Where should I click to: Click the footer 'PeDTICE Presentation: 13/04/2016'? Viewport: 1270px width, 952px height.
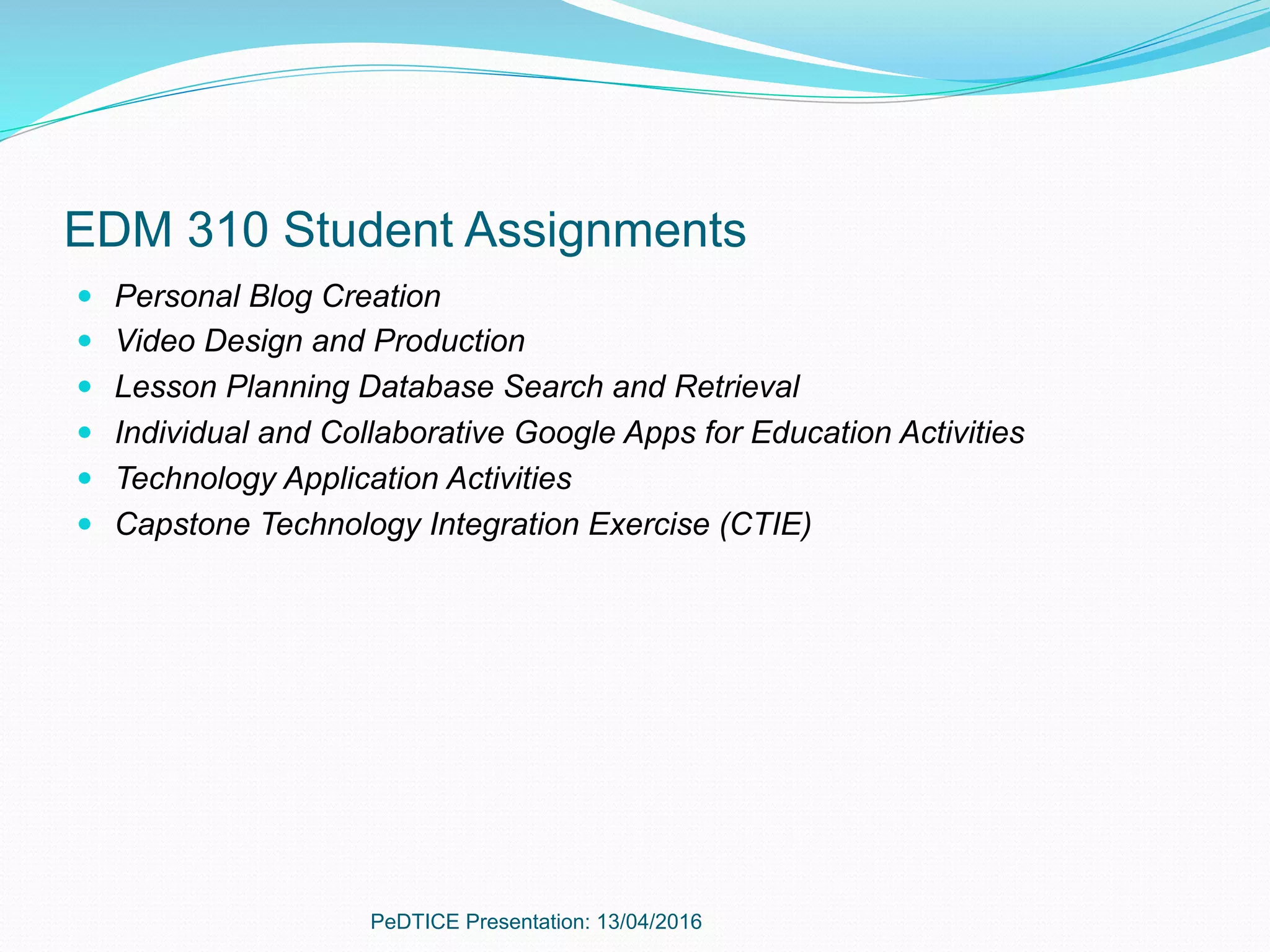click(x=536, y=922)
